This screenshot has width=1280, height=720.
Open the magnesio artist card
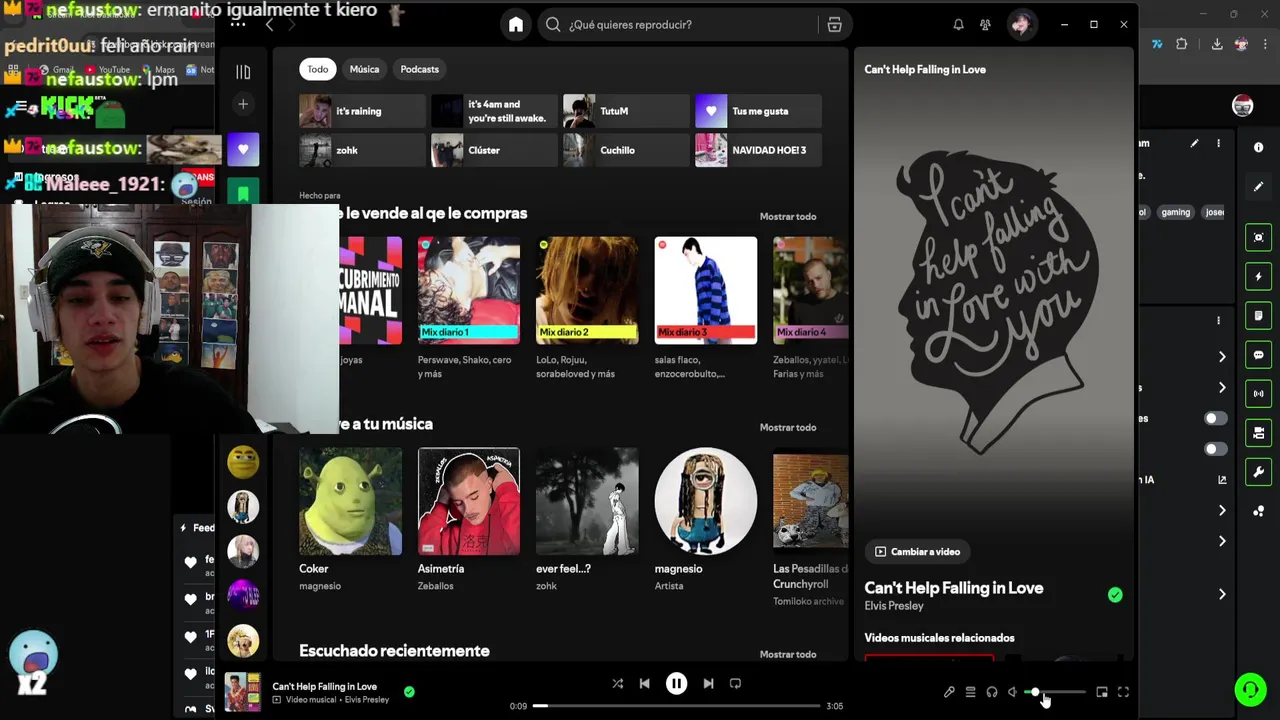coord(705,519)
